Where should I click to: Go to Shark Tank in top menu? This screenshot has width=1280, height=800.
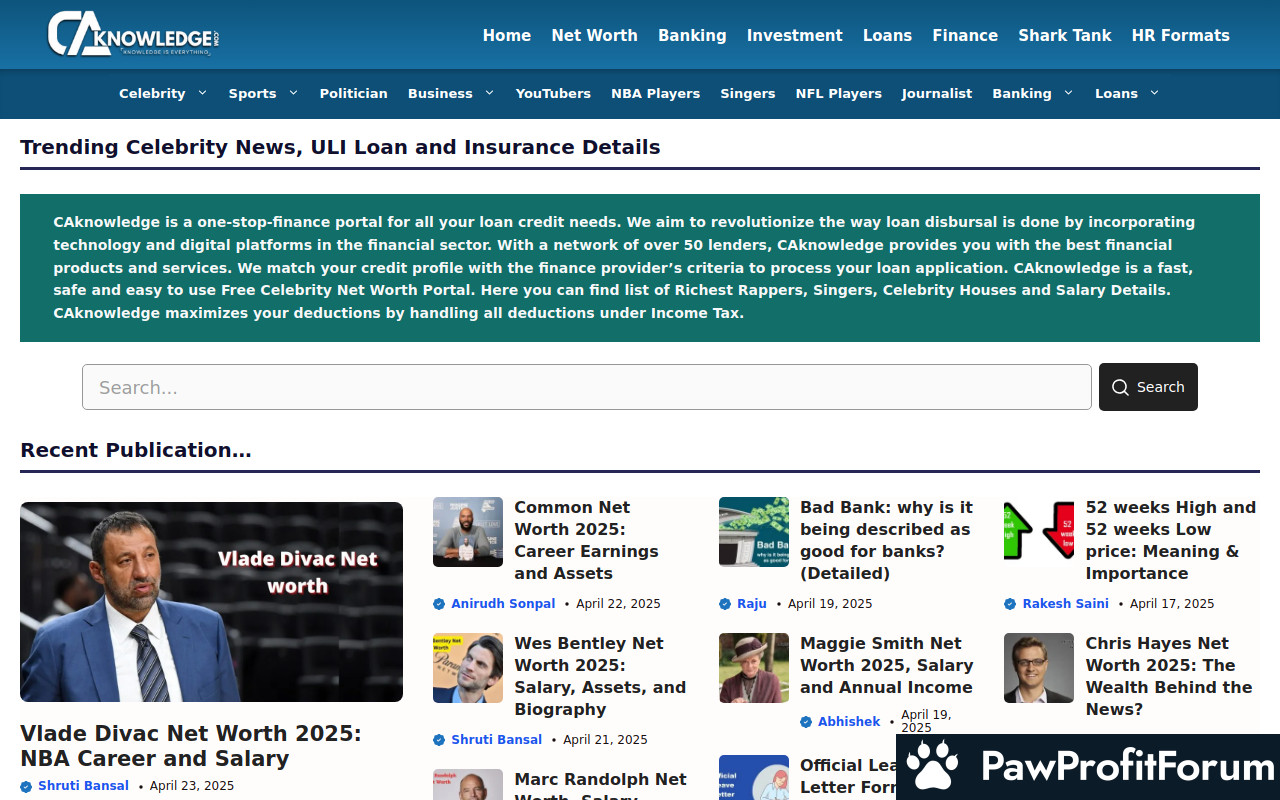[1064, 35]
